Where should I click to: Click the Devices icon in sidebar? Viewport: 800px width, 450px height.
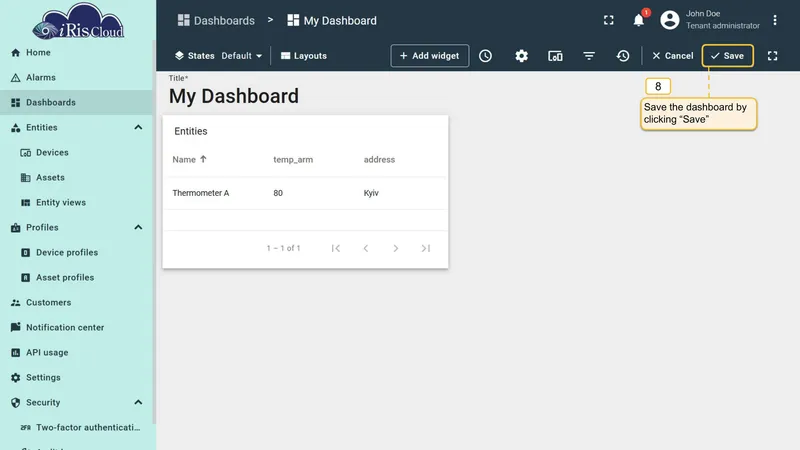[x=26, y=153]
